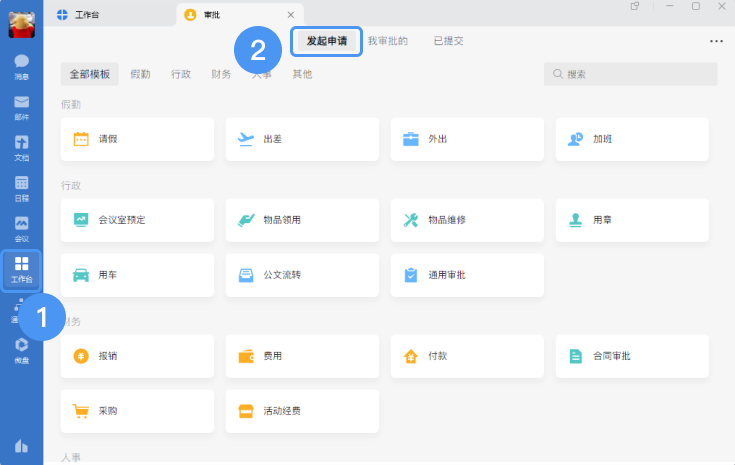Select the 发起申请 tab
The height and width of the screenshot is (465, 735).
326,41
